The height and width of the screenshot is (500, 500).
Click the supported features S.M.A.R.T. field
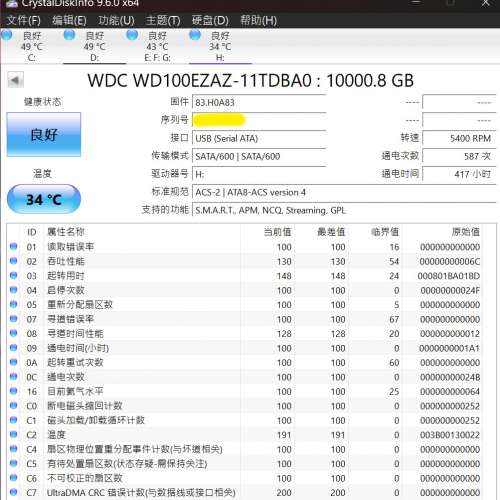point(344,210)
